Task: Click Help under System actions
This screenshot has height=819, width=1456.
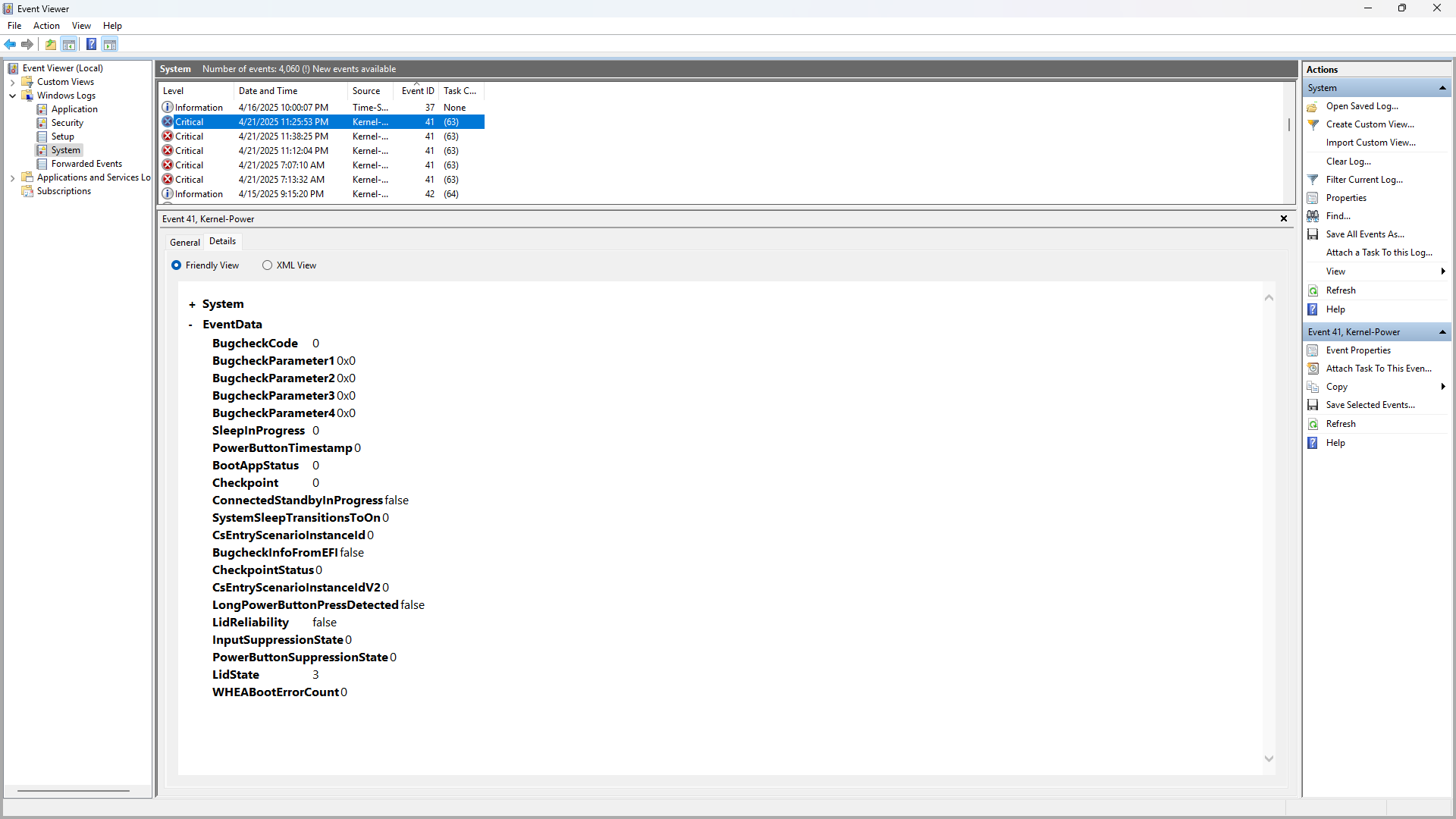Action: [x=1335, y=310]
